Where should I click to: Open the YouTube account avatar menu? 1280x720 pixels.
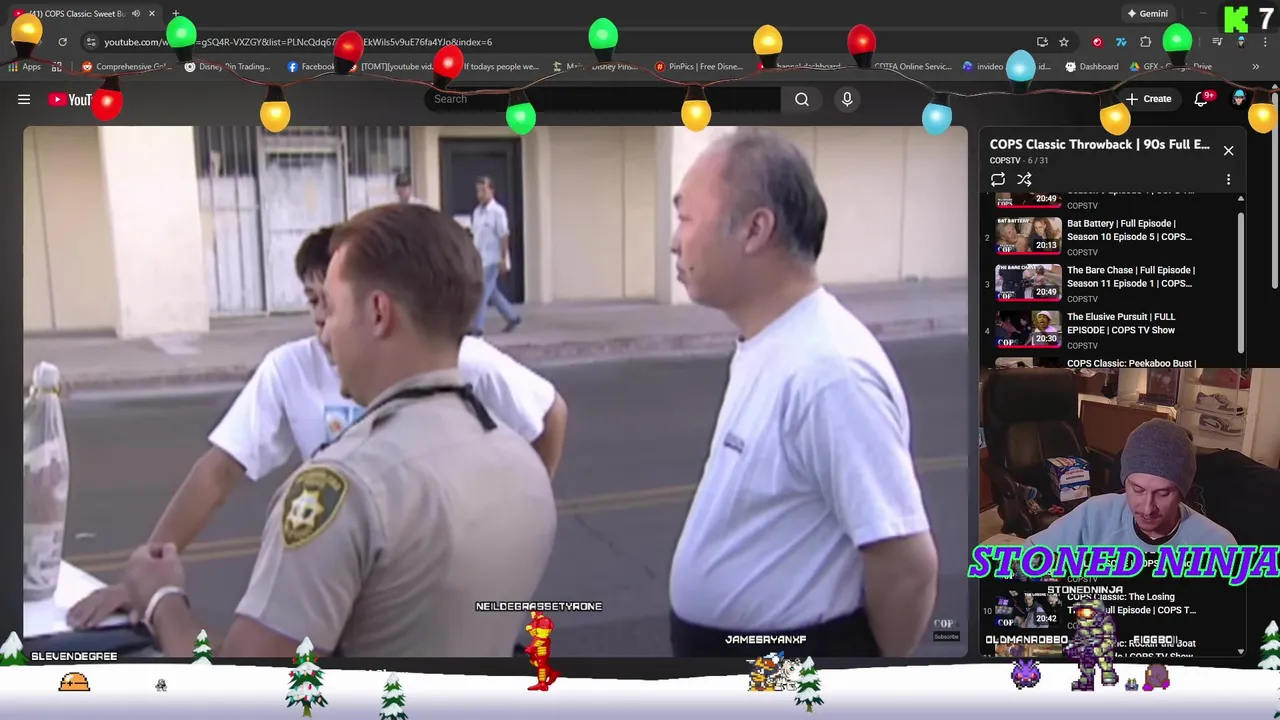click(x=1239, y=99)
